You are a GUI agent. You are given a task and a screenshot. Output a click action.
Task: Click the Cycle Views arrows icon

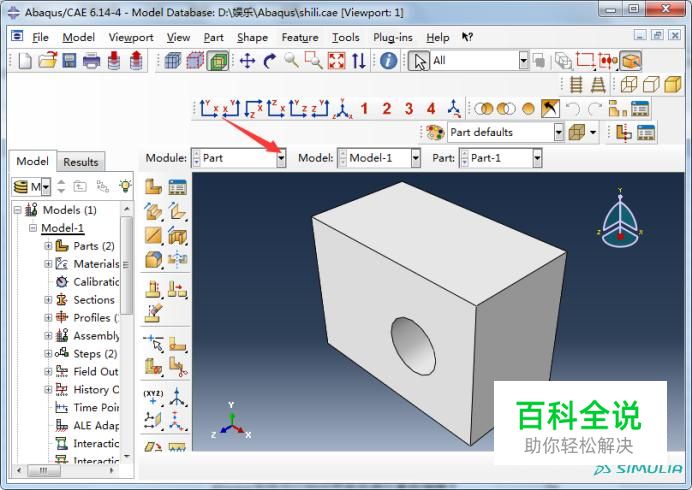coord(359,60)
